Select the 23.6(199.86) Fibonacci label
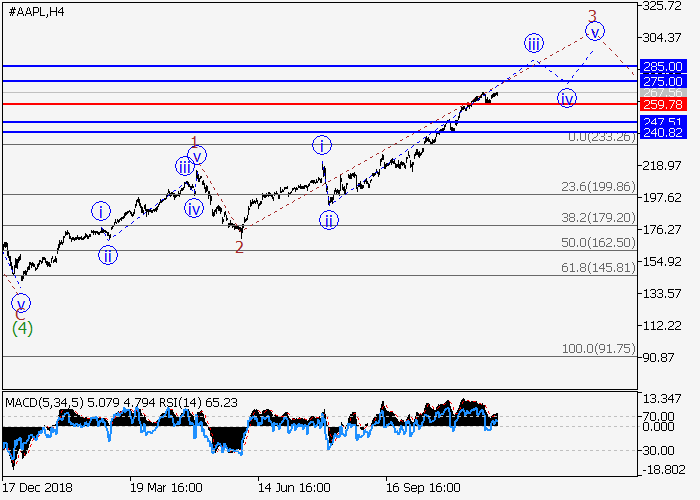The width and height of the screenshot is (700, 500). [598, 187]
